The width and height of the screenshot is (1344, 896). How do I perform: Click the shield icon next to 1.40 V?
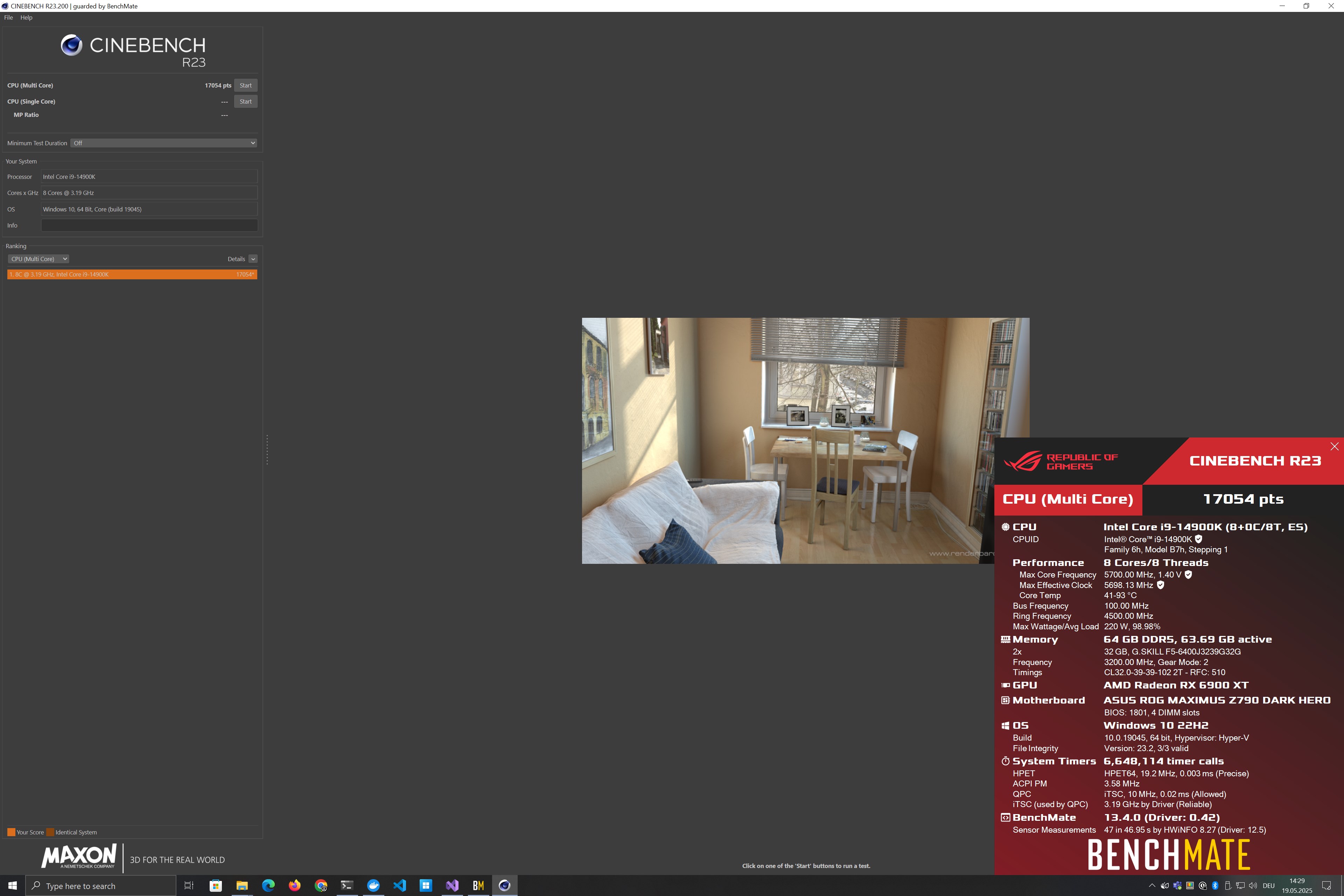(1188, 575)
